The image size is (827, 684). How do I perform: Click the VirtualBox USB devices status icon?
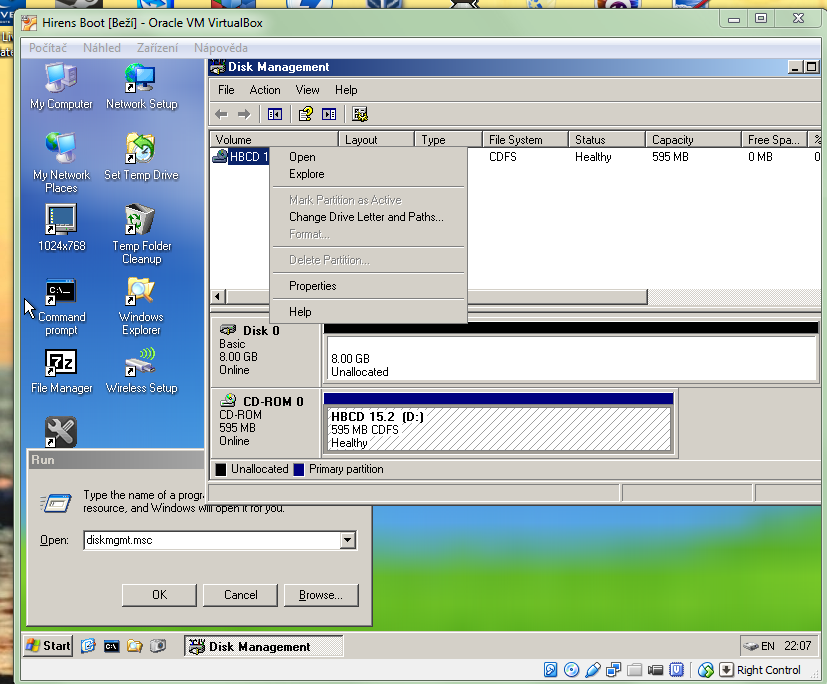(592, 670)
